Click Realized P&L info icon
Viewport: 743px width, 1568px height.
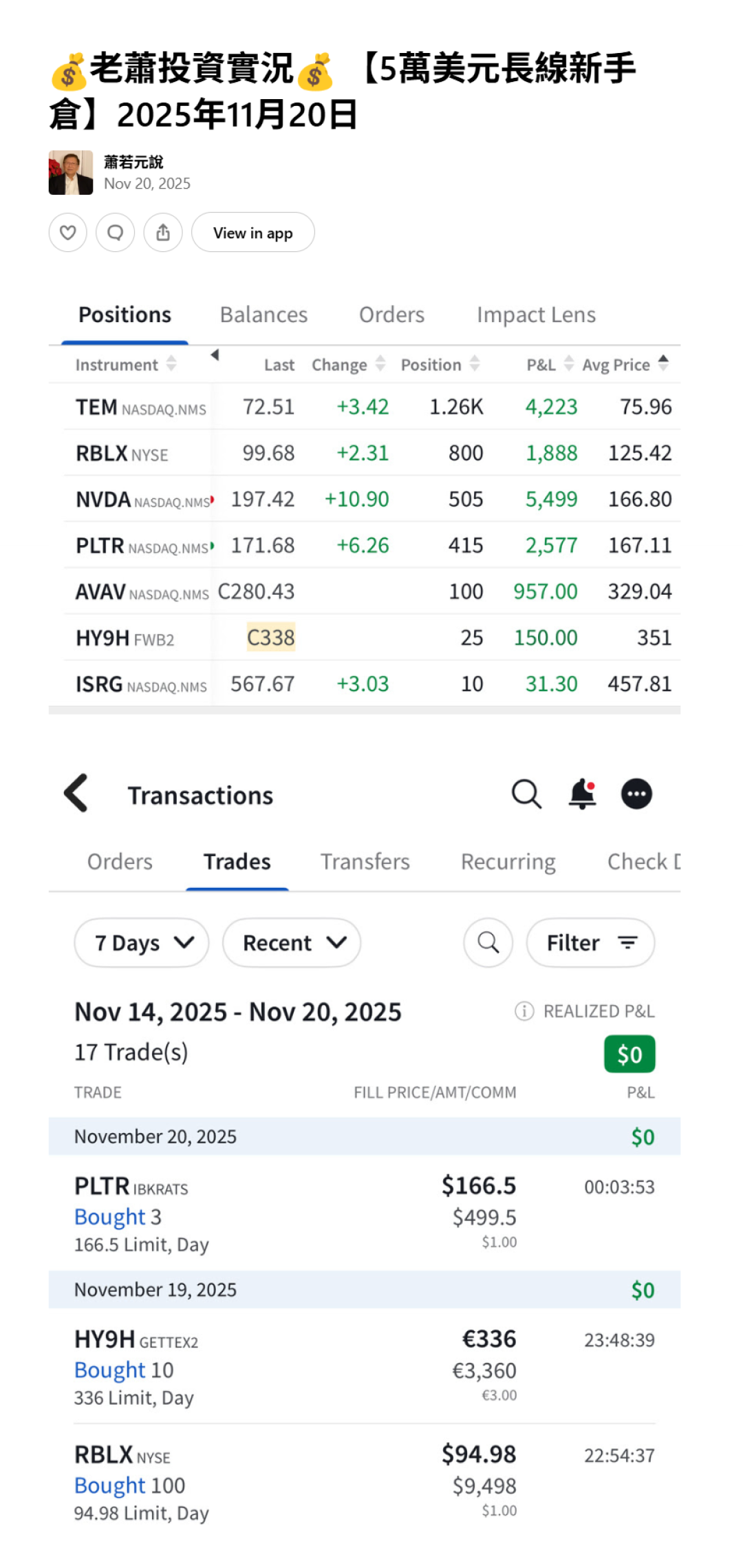[x=524, y=1010]
